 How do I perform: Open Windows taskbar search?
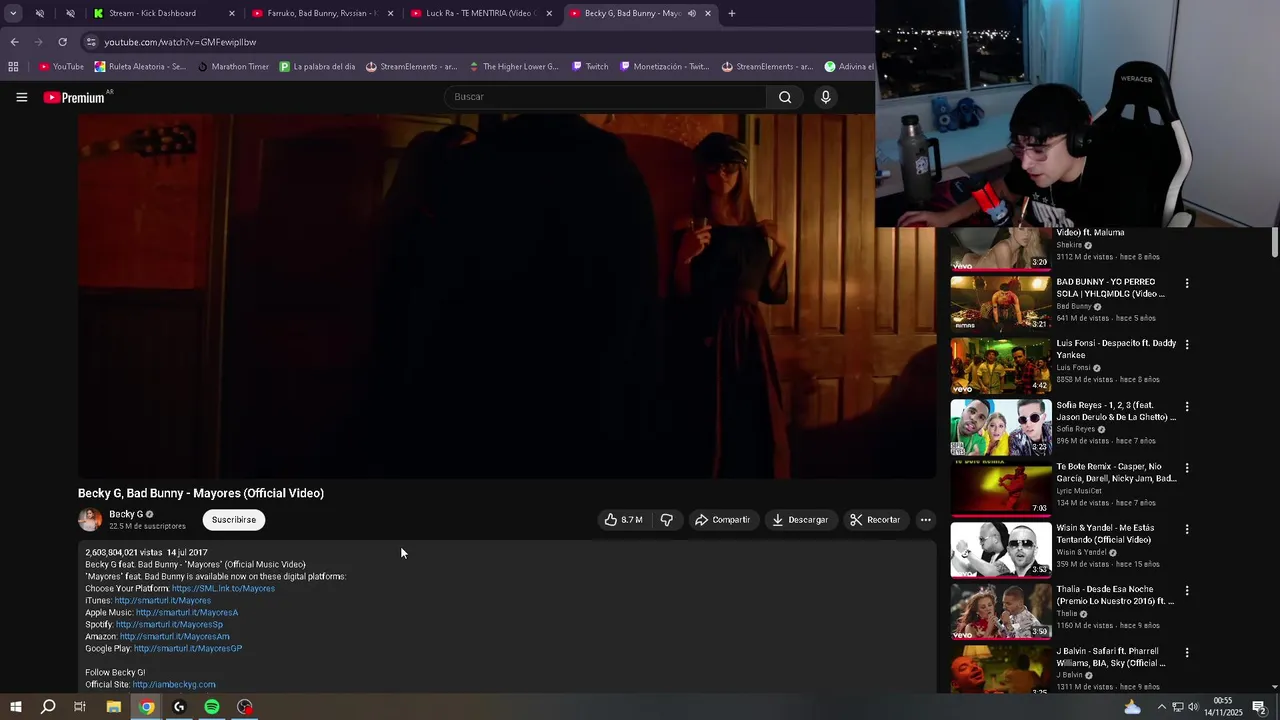(x=47, y=707)
